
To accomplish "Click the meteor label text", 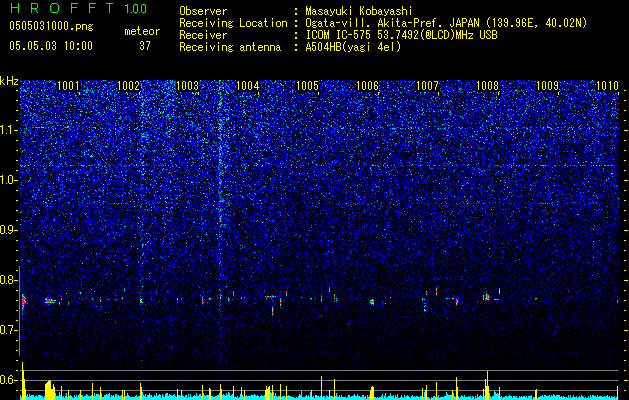I will pyautogui.click(x=142, y=31).
